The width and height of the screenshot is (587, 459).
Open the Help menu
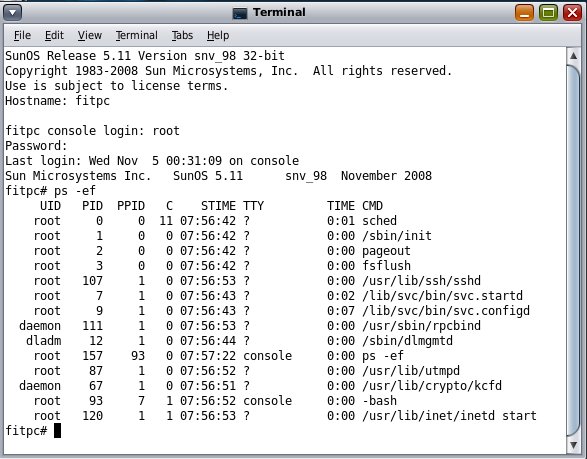pos(218,35)
